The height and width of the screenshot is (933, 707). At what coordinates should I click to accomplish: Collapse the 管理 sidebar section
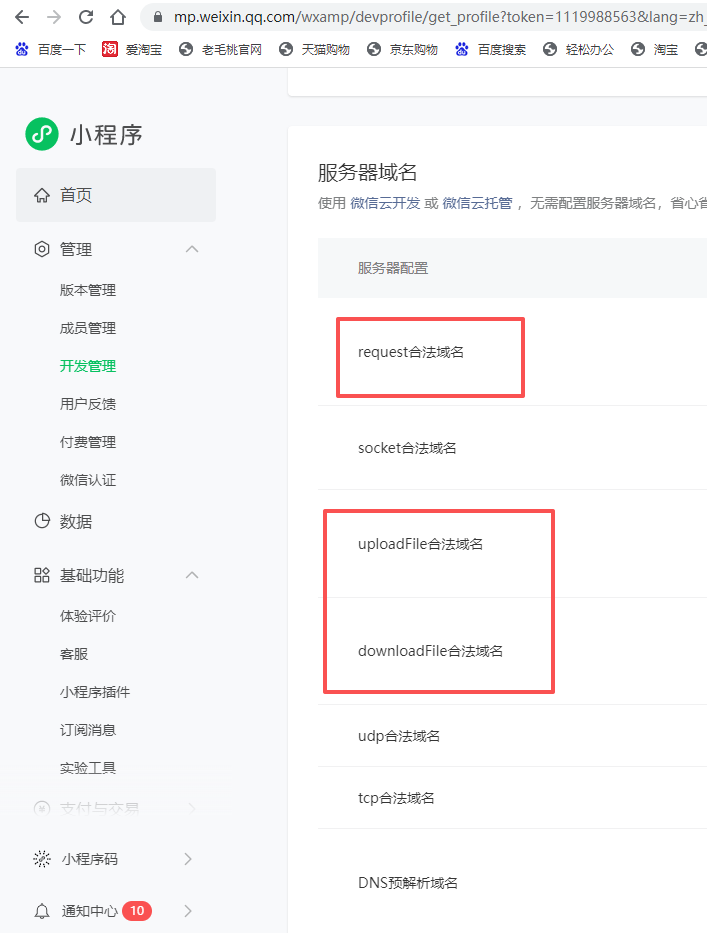click(191, 249)
